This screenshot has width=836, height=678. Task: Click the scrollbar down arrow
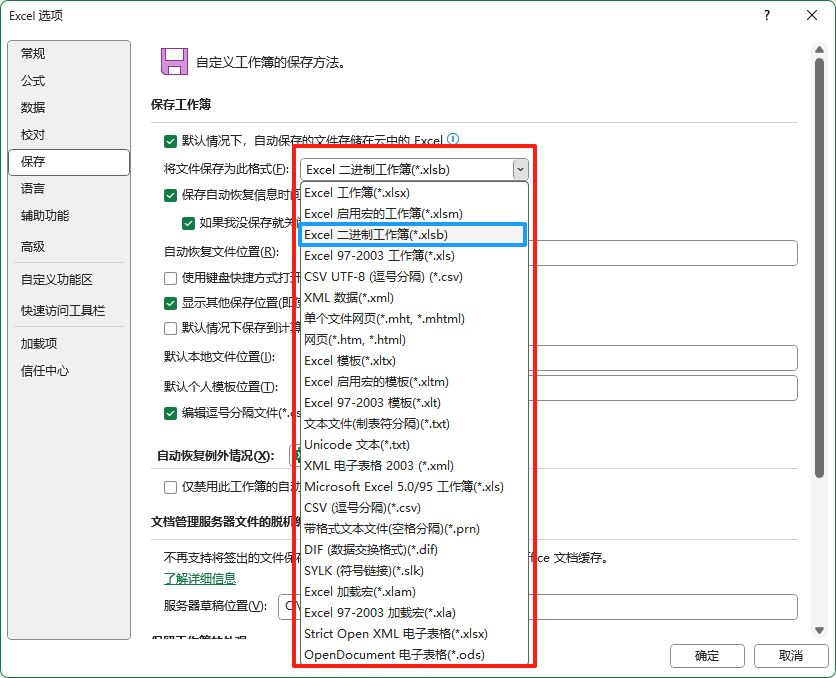(819, 631)
